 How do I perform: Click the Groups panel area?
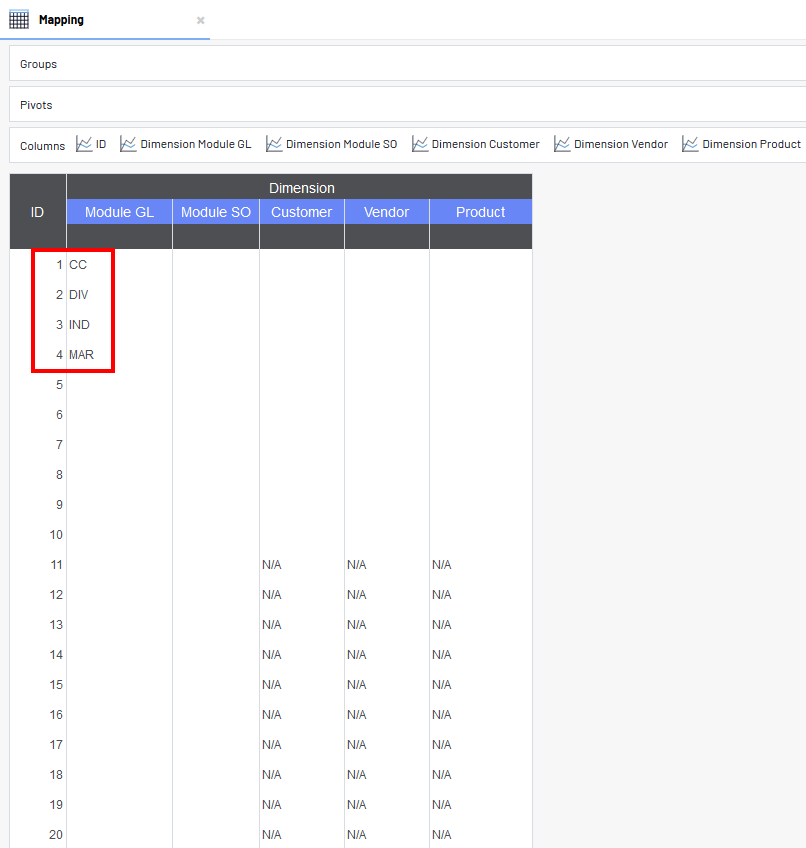click(400, 64)
